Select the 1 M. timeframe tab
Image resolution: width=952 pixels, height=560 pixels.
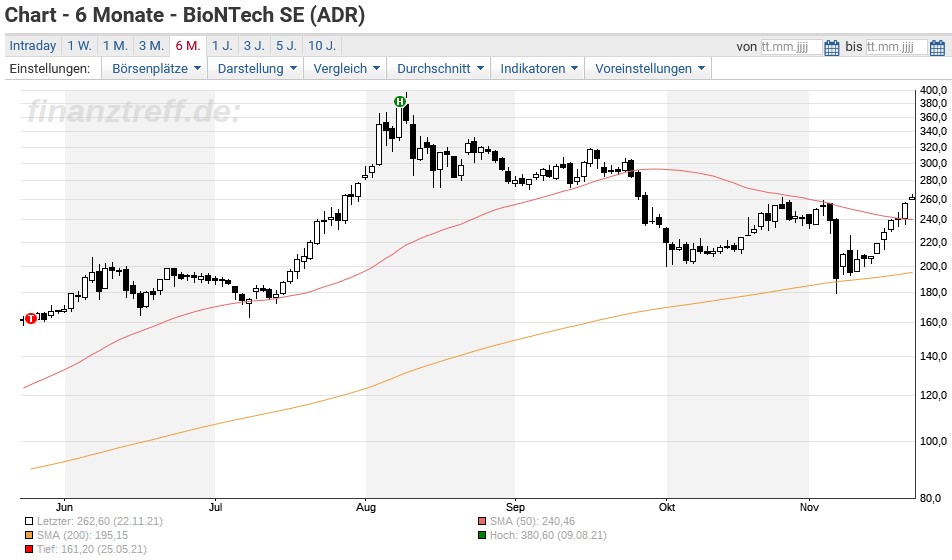coord(115,46)
